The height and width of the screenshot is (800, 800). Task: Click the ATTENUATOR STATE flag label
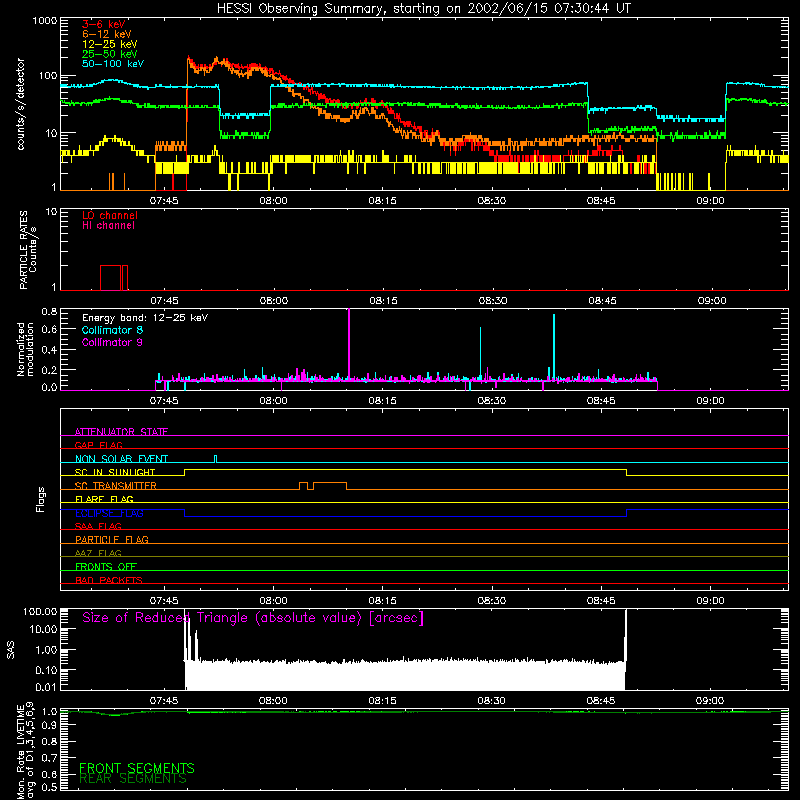(121, 432)
